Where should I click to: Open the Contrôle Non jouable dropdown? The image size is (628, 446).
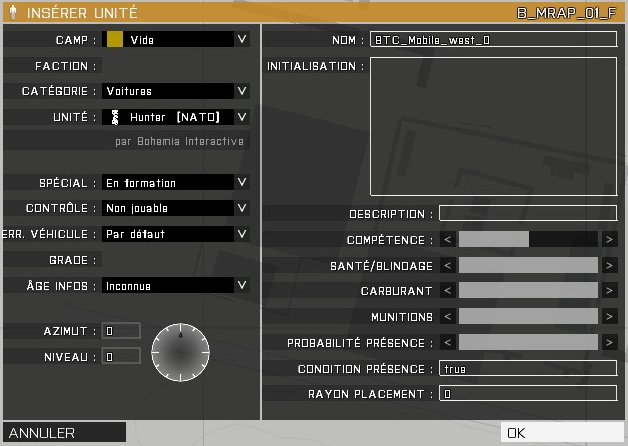[241, 208]
